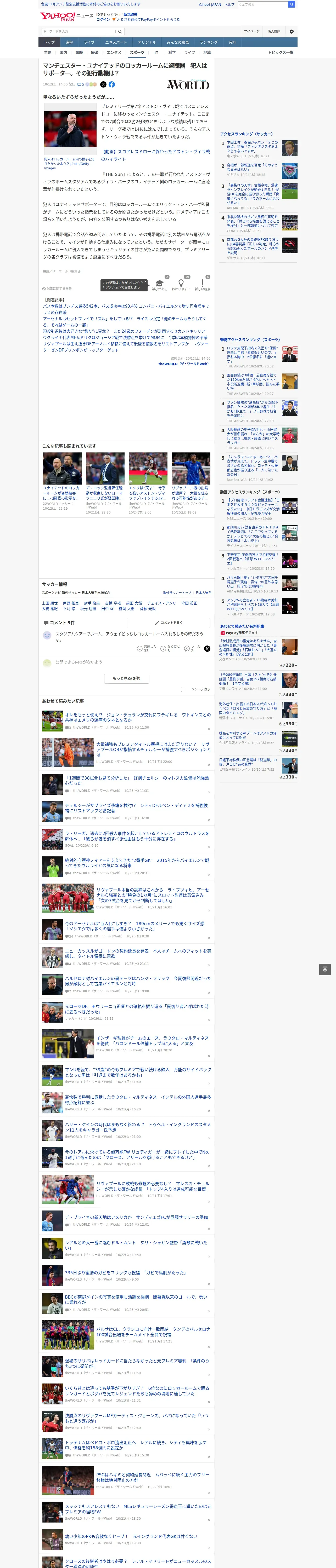Click the ログイン link
The width and height of the screenshot is (336, 1568).
tap(103, 20)
